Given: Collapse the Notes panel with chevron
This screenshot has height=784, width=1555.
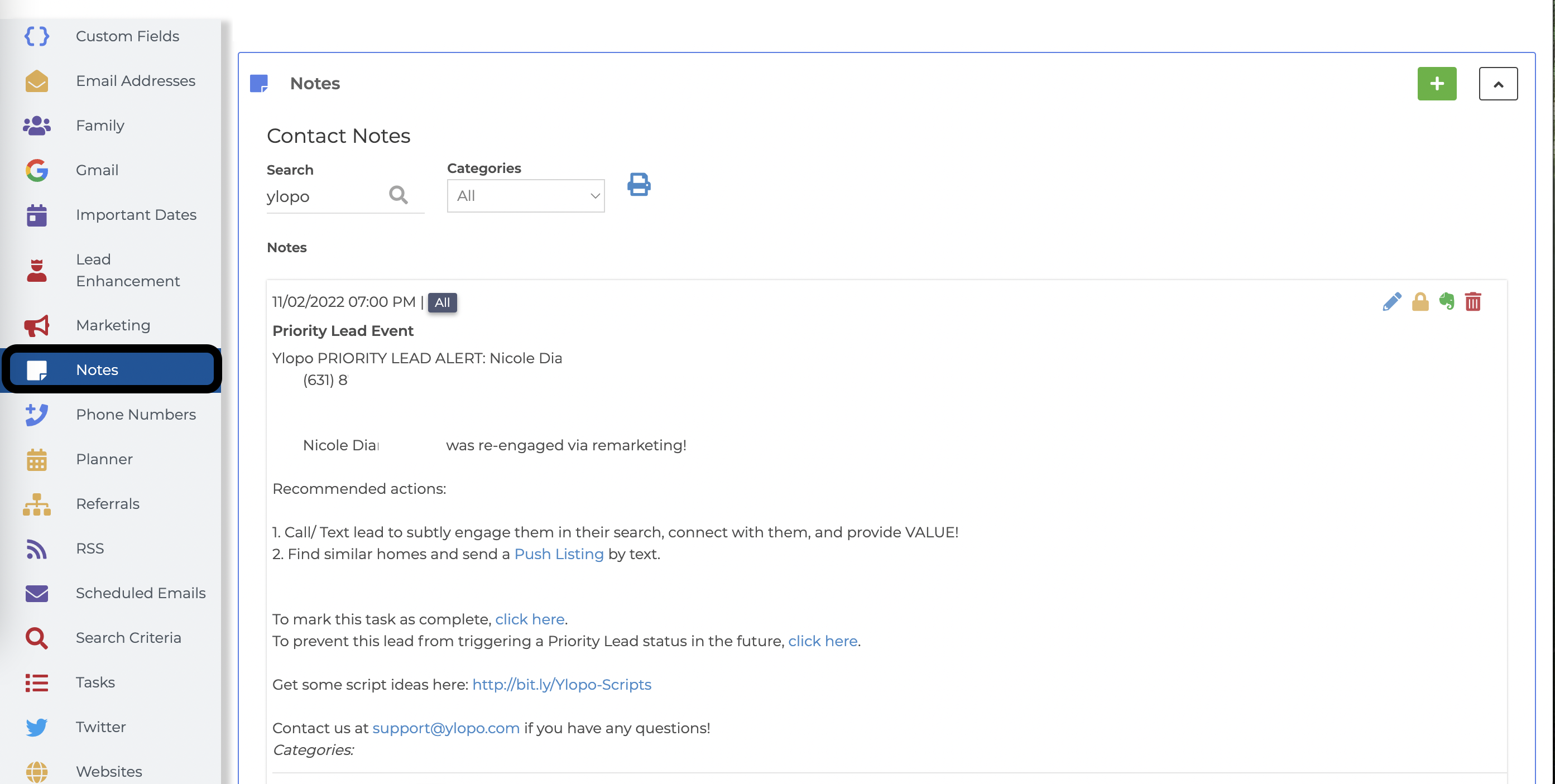Looking at the screenshot, I should pos(1498,84).
